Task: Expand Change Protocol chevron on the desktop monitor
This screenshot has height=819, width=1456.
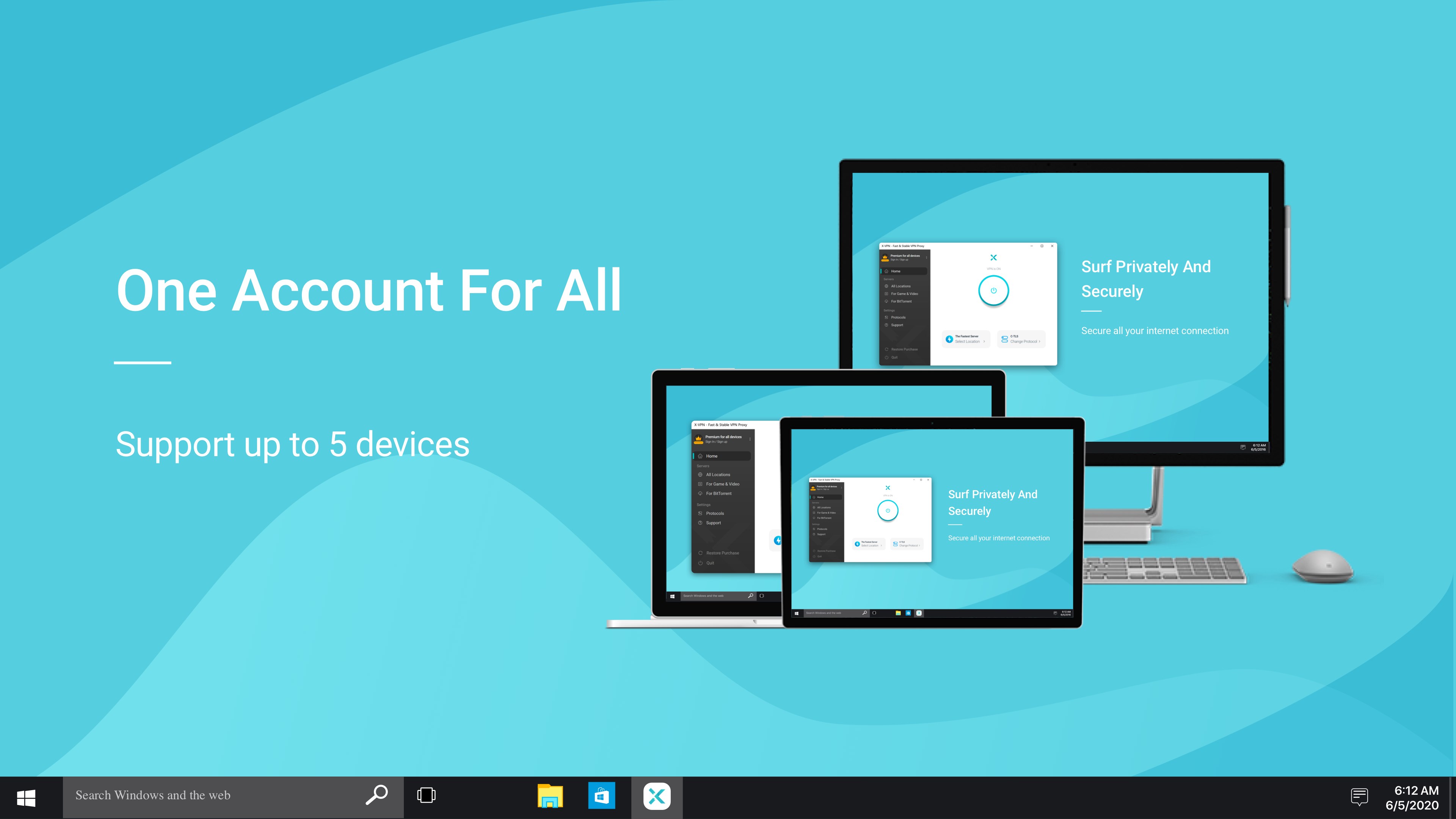Action: click(1039, 341)
